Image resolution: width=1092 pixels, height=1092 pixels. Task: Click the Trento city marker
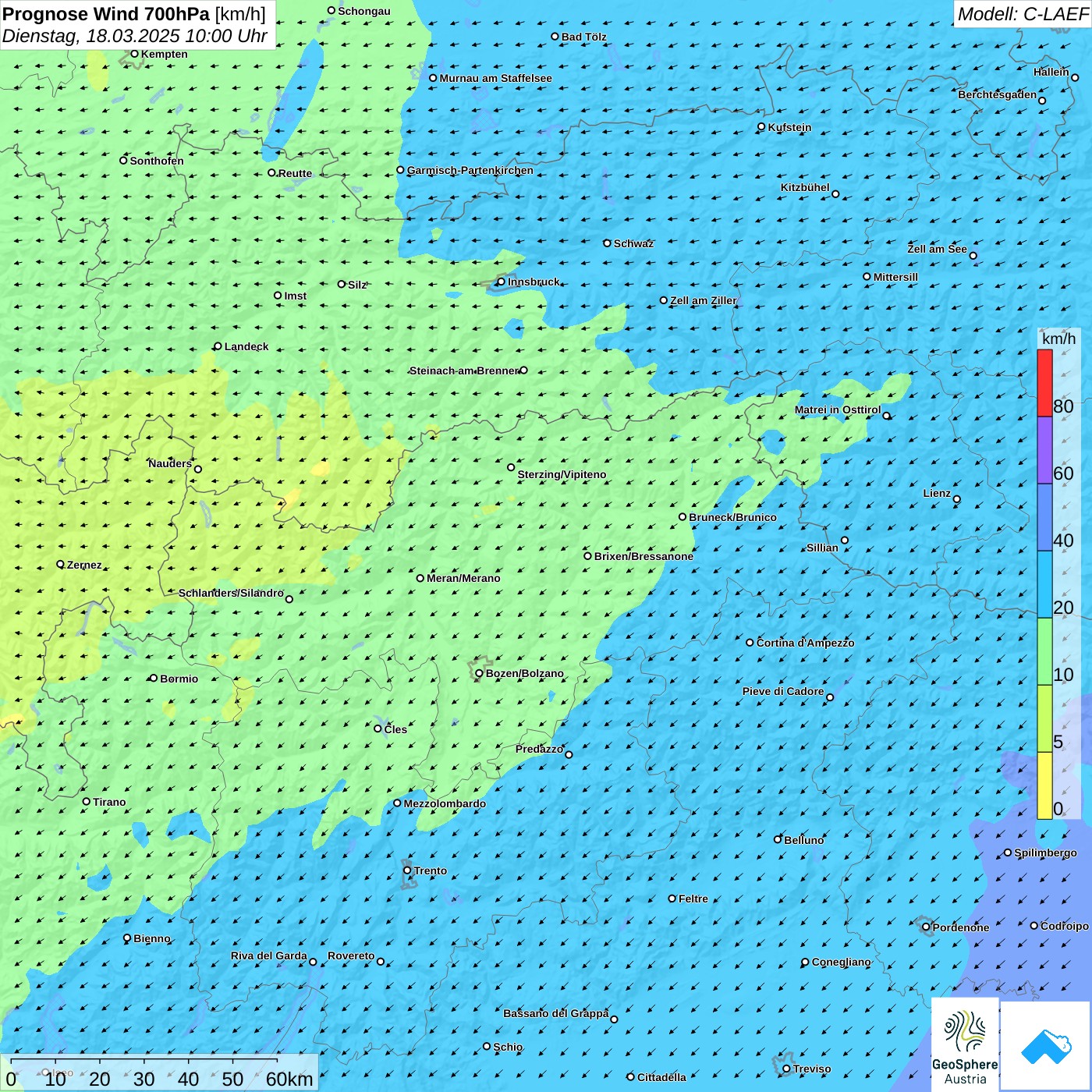click(407, 870)
